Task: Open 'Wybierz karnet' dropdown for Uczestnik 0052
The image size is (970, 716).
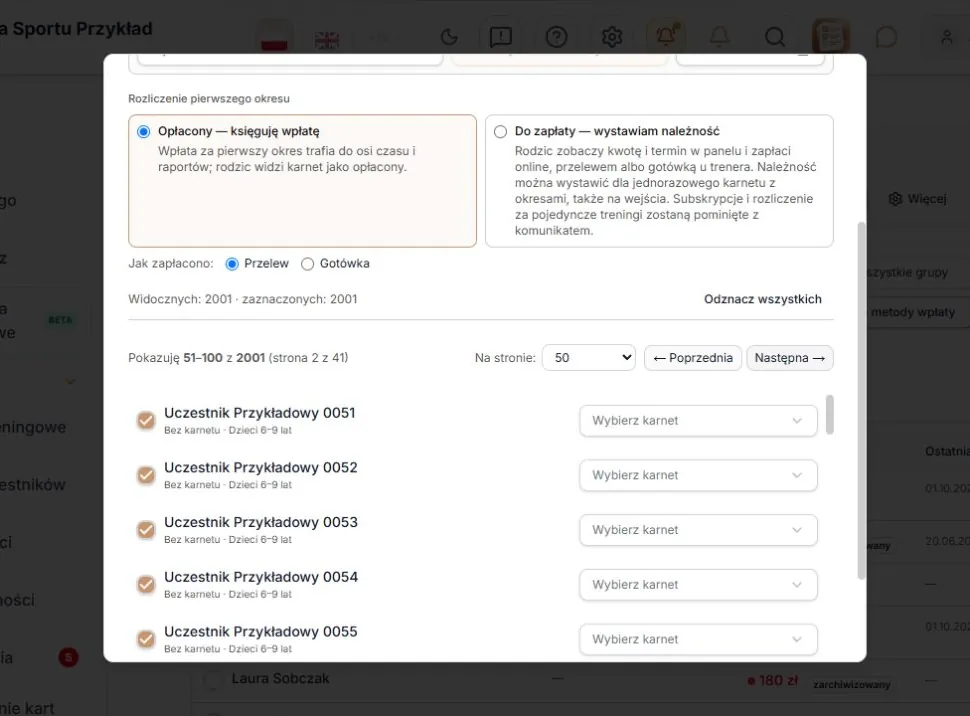Action: pyautogui.click(x=698, y=475)
